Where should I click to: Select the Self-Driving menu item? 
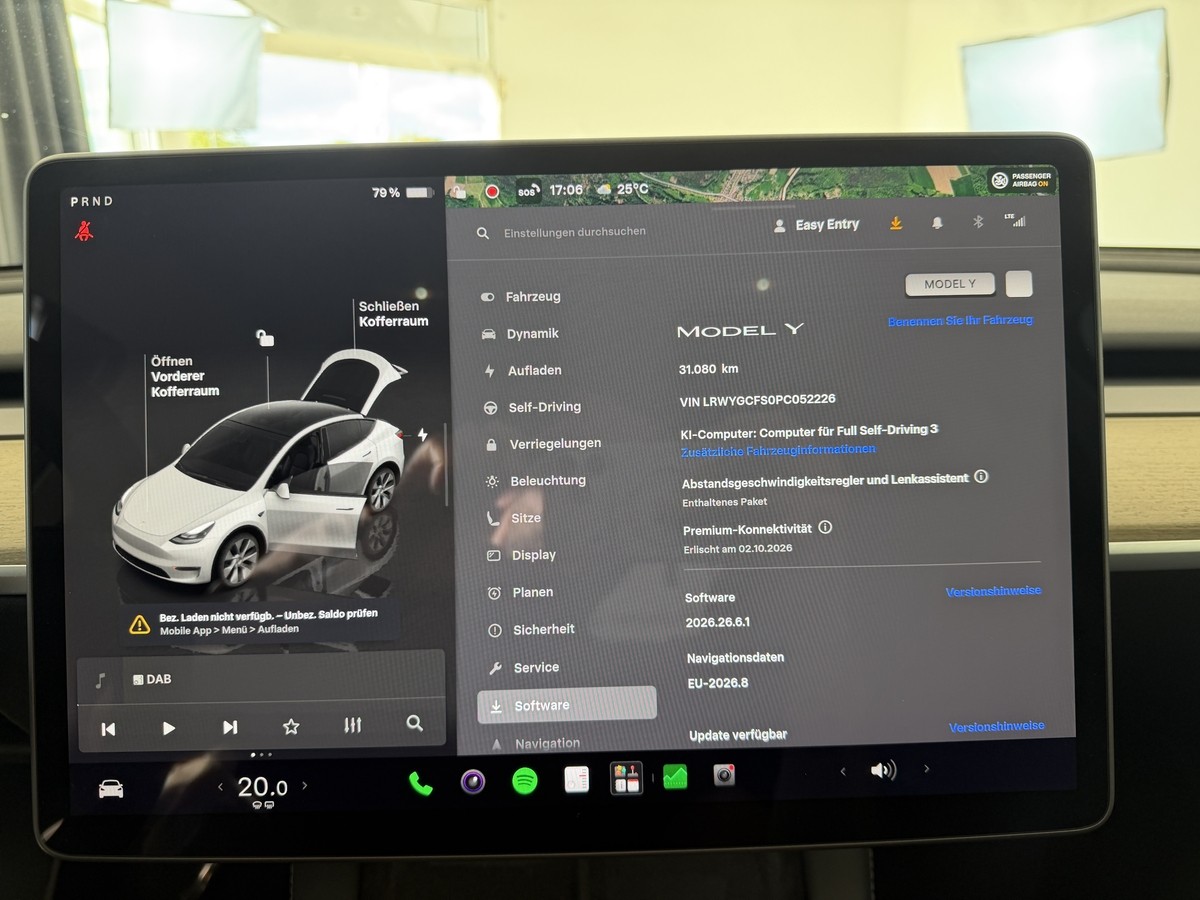(532, 407)
